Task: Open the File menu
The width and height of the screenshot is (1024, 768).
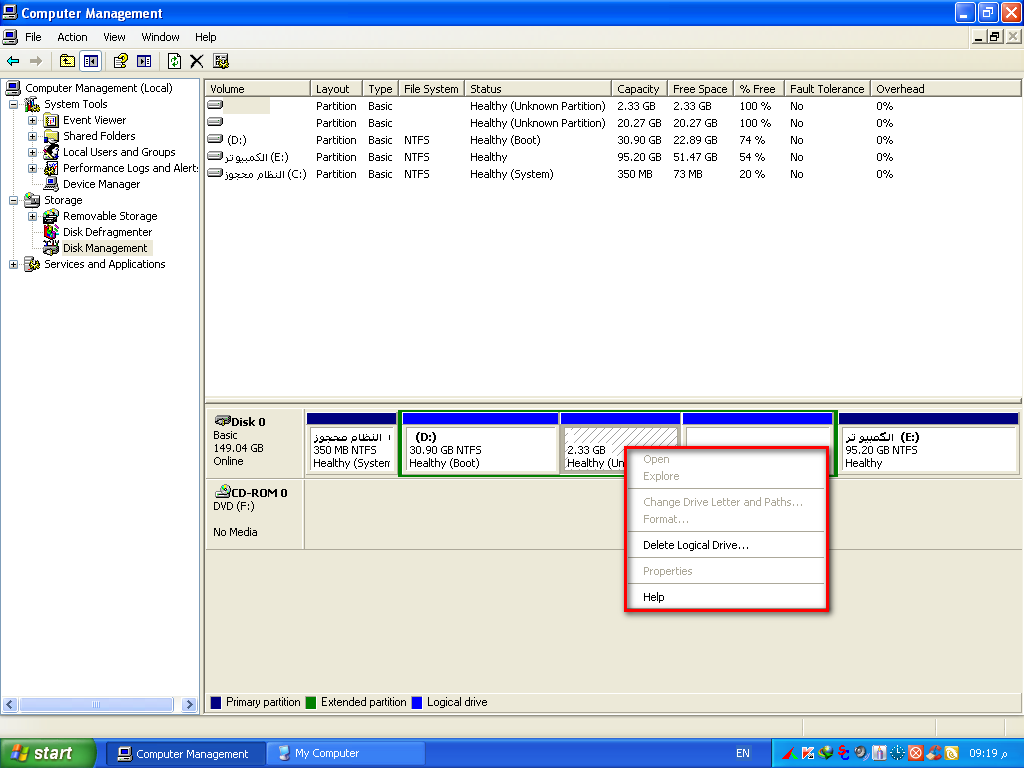Action: coord(33,37)
